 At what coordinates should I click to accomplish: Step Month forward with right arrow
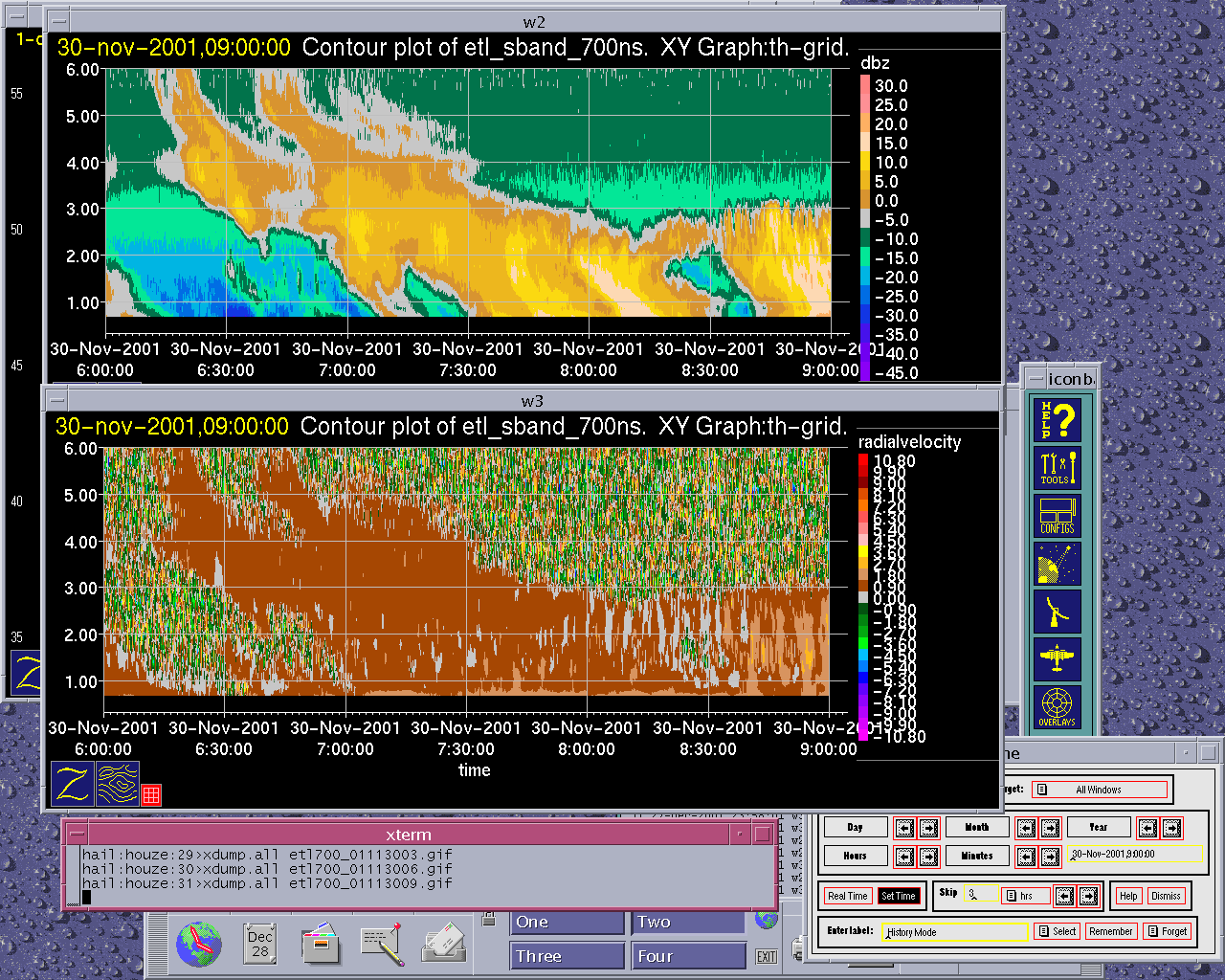pyautogui.click(x=1050, y=828)
